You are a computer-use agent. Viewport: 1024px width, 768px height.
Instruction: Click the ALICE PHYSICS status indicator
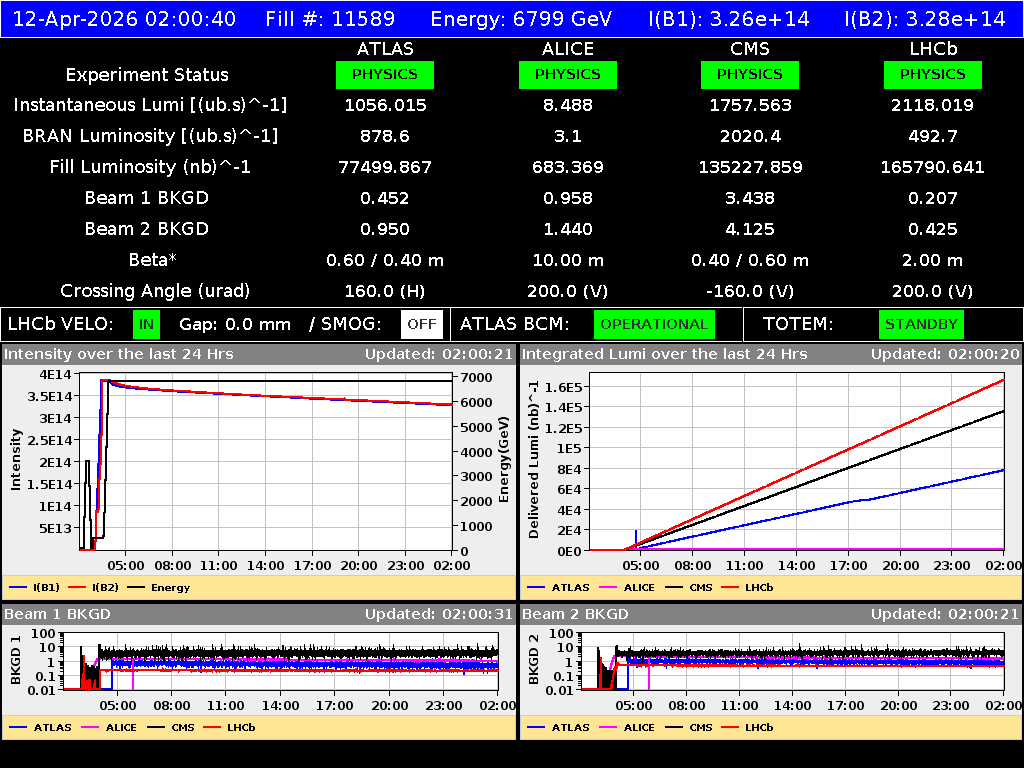567,74
